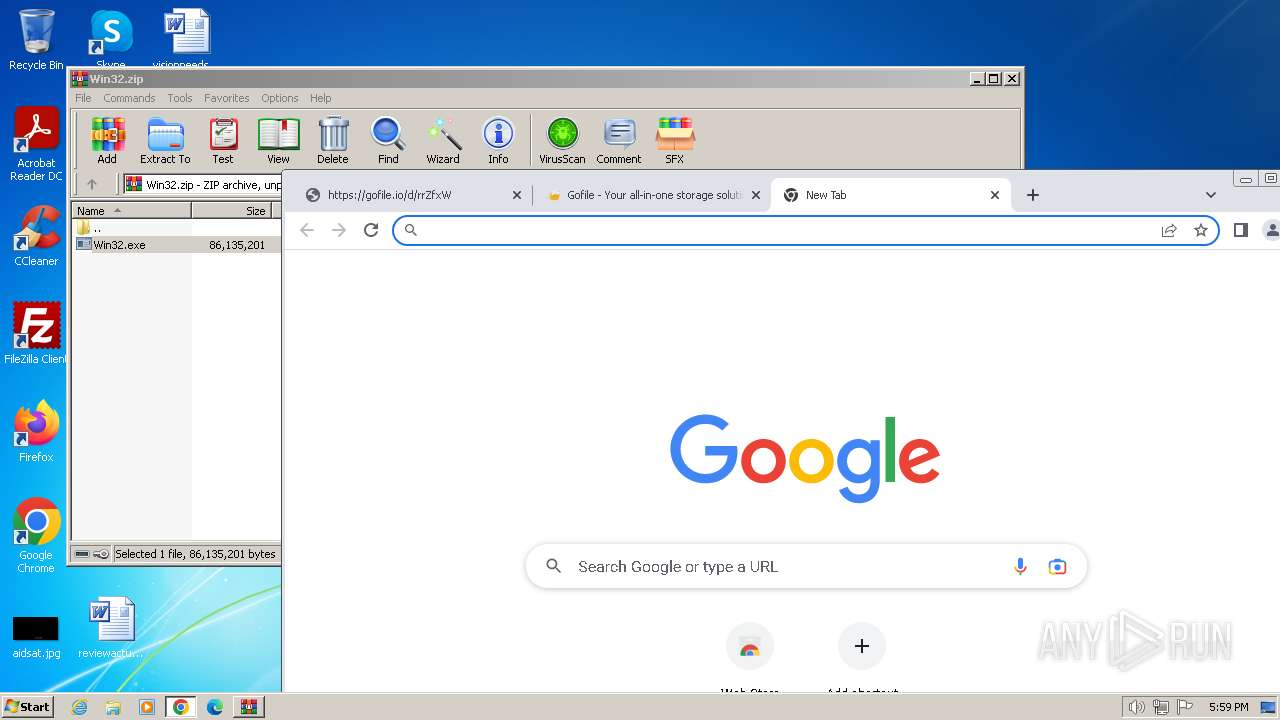1280x720 pixels.
Task: Click Action Center flag tray icon
Action: pyautogui.click(x=1186, y=707)
